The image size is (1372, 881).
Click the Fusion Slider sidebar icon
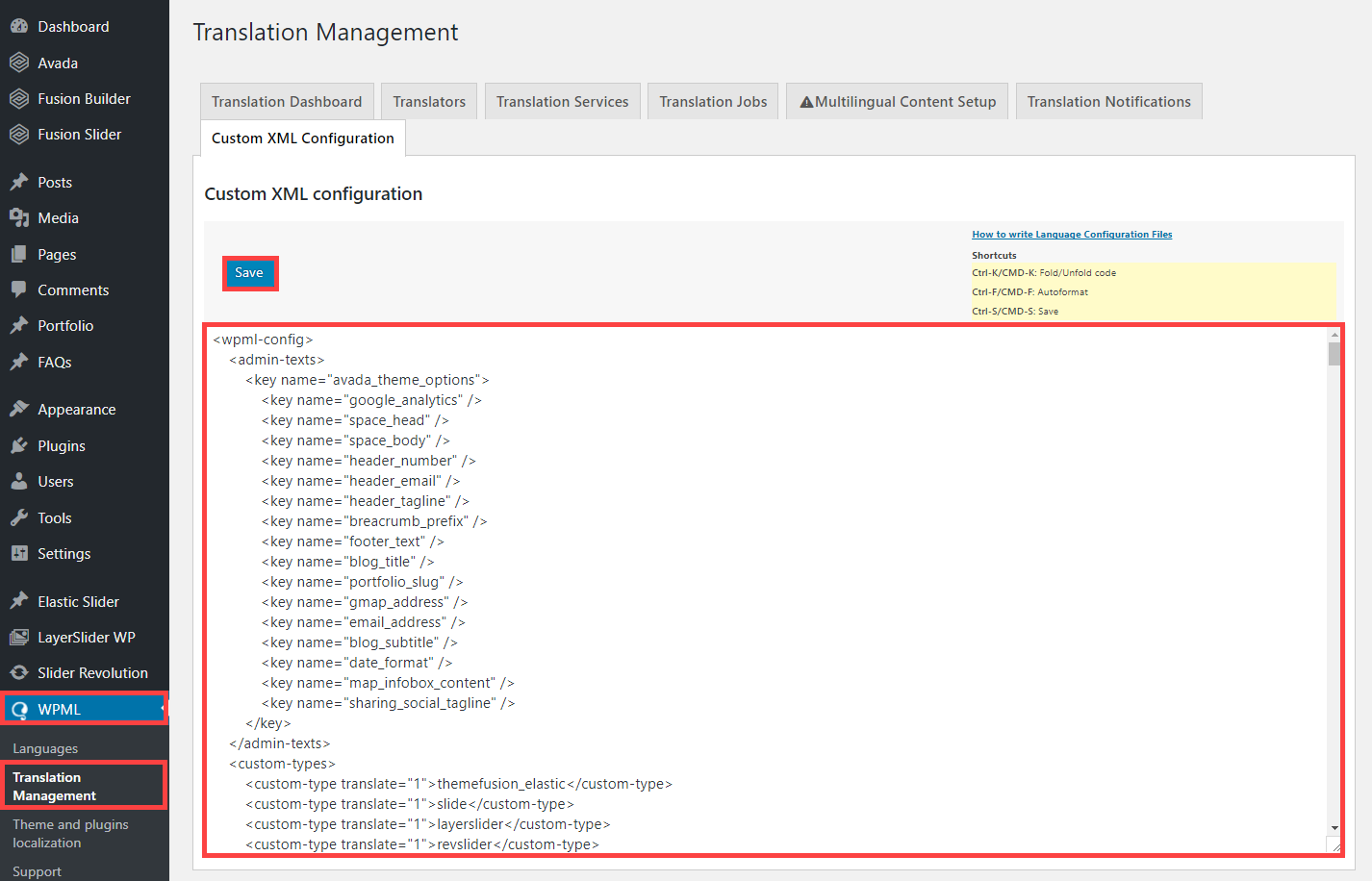[19, 135]
